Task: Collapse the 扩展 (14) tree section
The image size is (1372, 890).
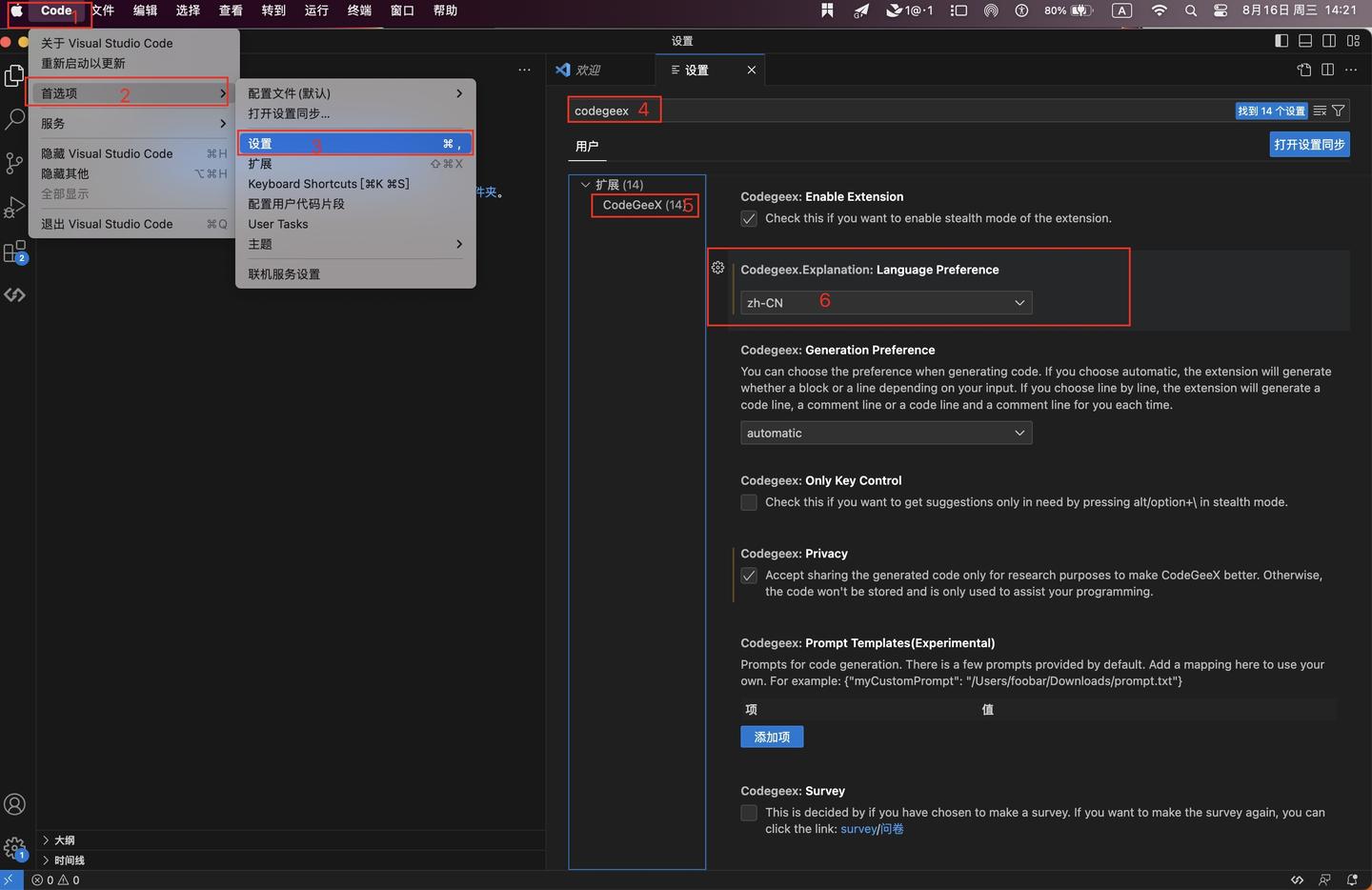Action: pyautogui.click(x=585, y=184)
